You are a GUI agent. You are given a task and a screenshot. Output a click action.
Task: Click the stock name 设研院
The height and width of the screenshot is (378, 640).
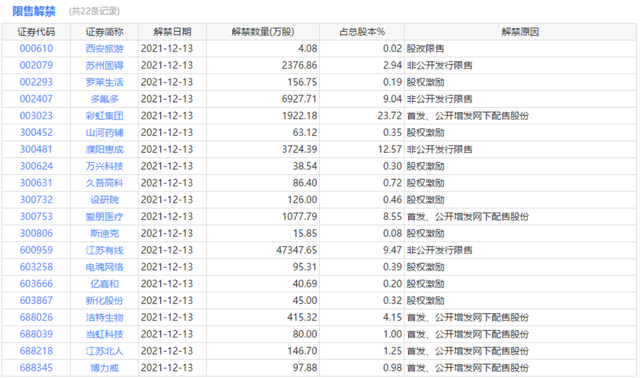104,200
